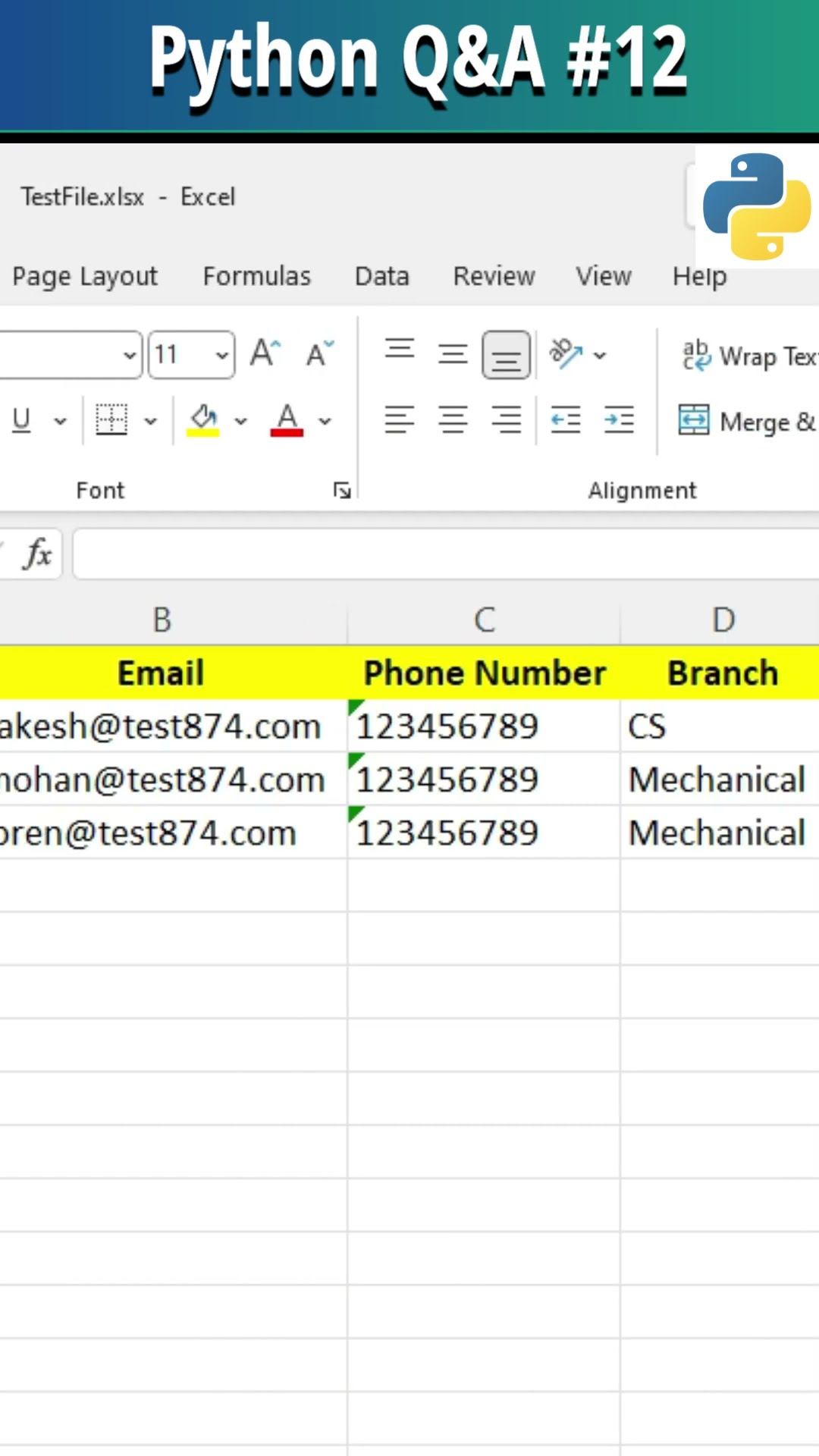Toggle Wrap Text option

(748, 356)
